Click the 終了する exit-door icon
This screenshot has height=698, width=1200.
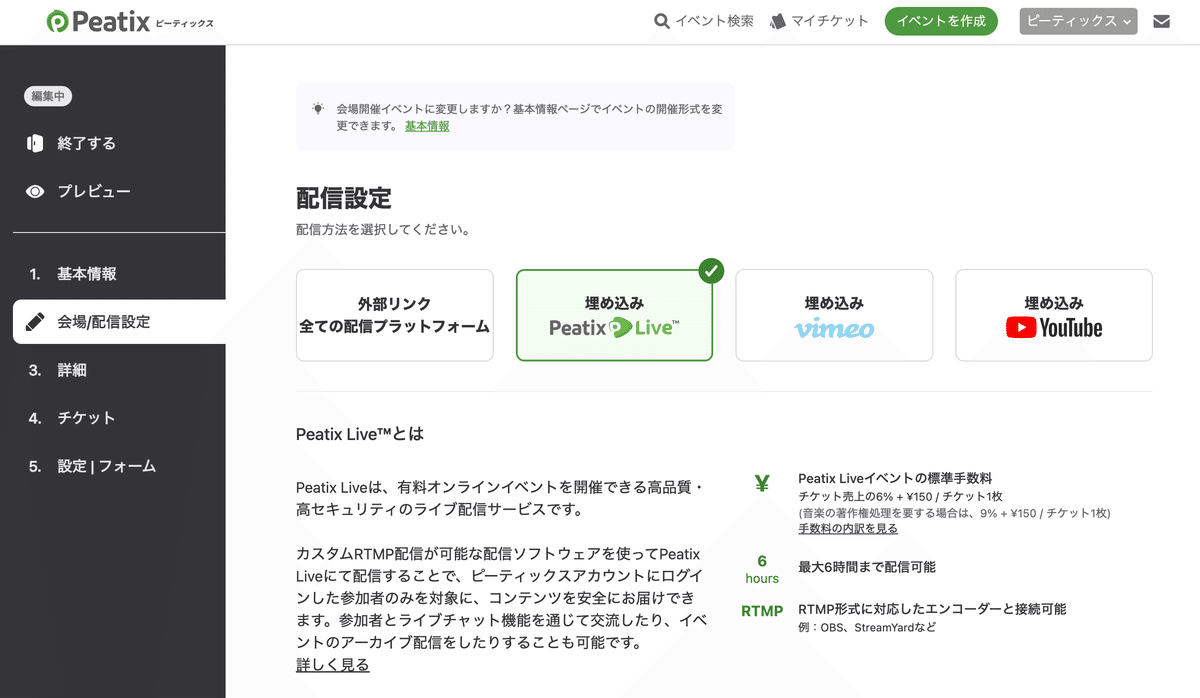33,143
